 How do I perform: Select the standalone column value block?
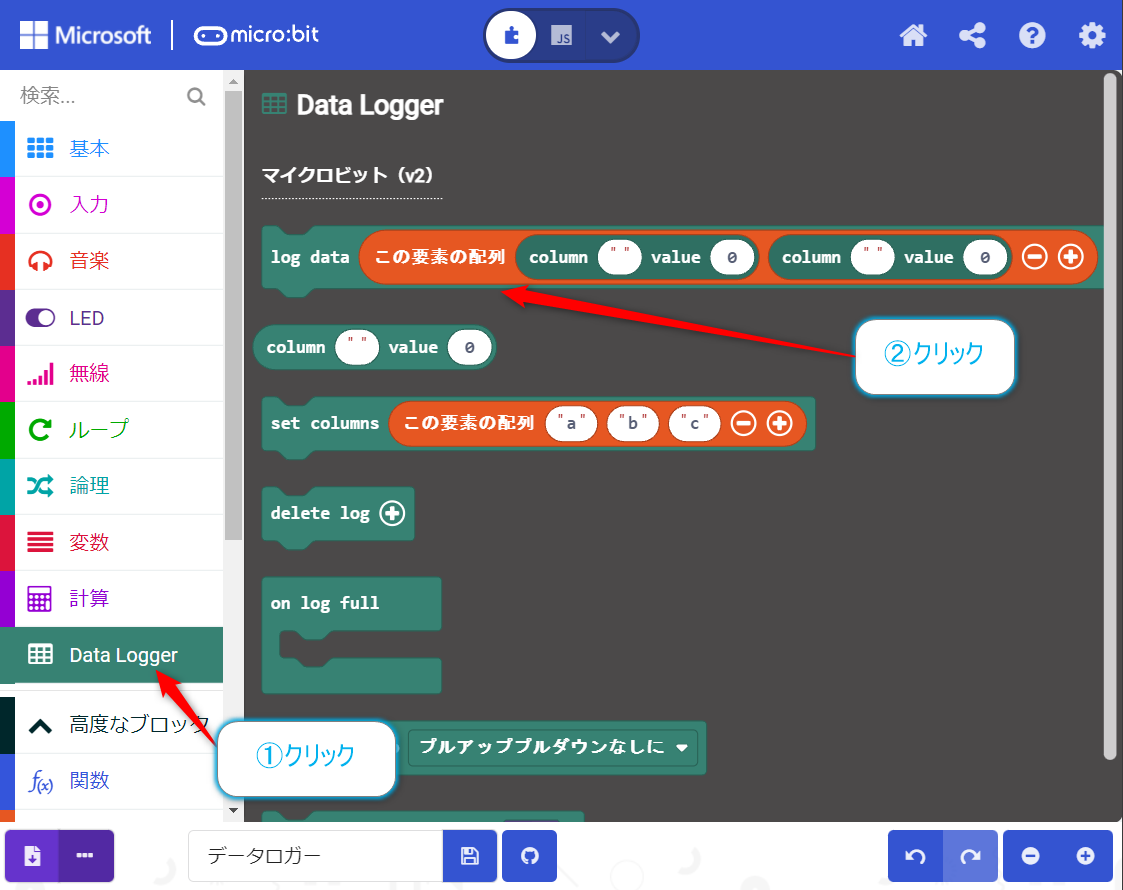(x=295, y=347)
